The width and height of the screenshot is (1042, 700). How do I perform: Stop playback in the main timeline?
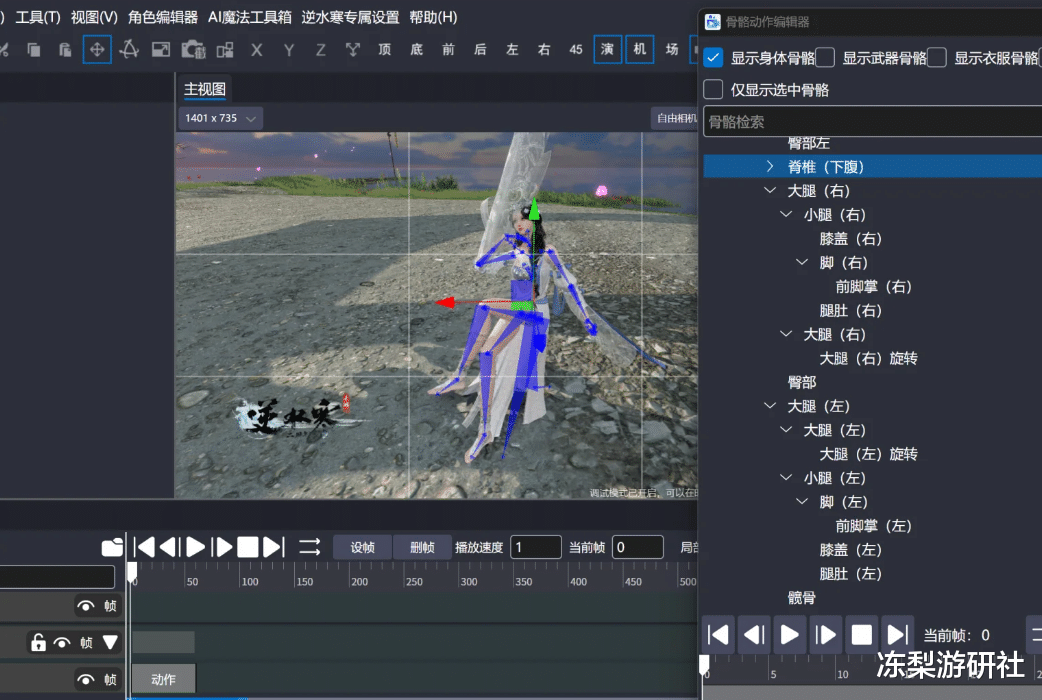(247, 547)
